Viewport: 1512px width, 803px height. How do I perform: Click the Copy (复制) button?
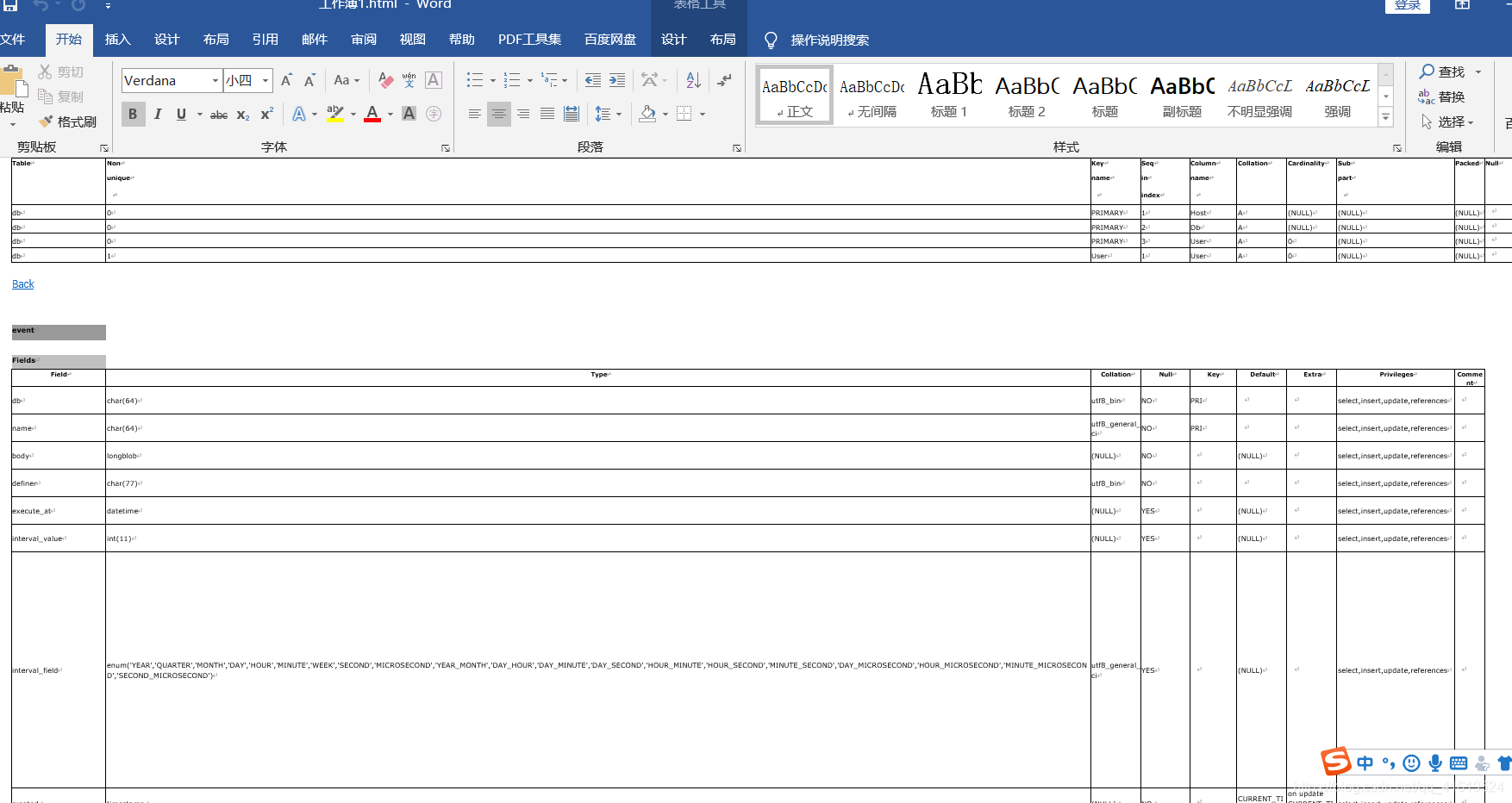[61, 97]
